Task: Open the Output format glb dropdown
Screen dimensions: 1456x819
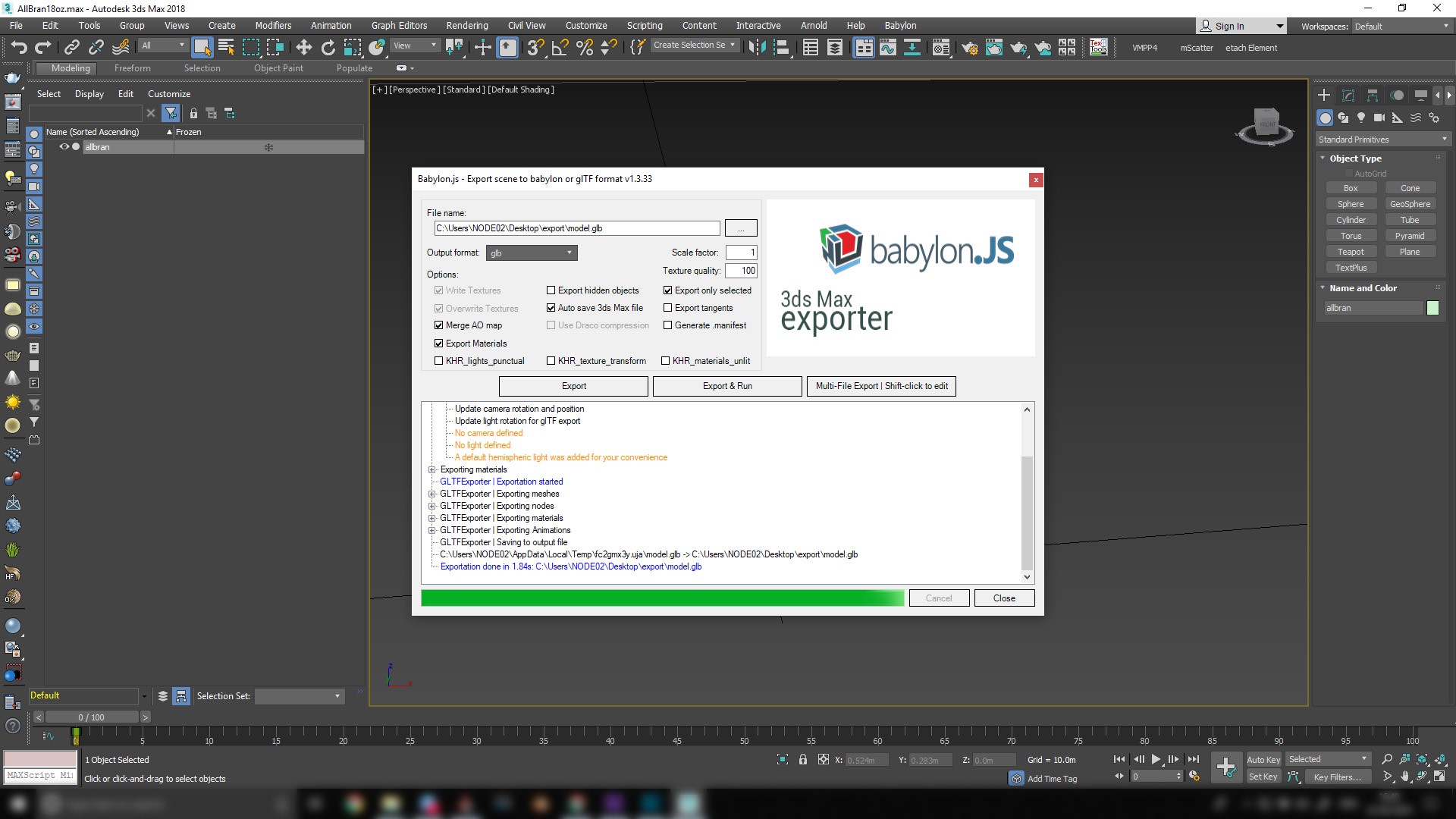Action: [x=531, y=253]
